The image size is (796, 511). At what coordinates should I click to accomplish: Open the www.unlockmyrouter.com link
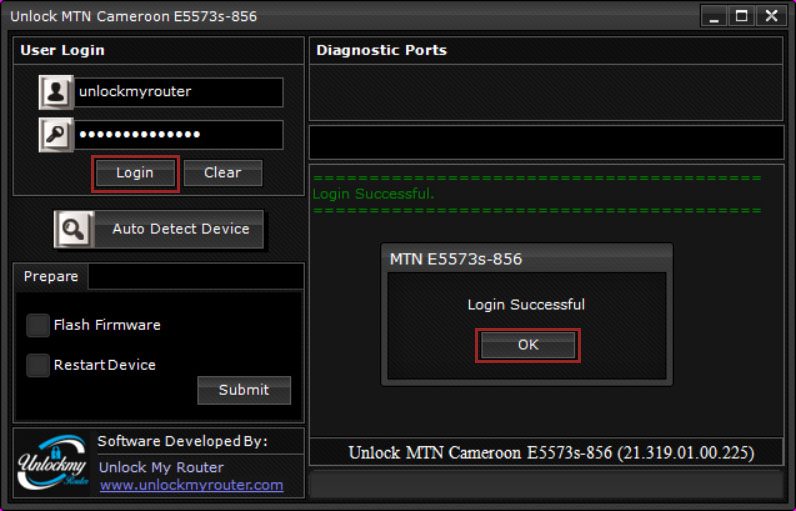point(191,485)
